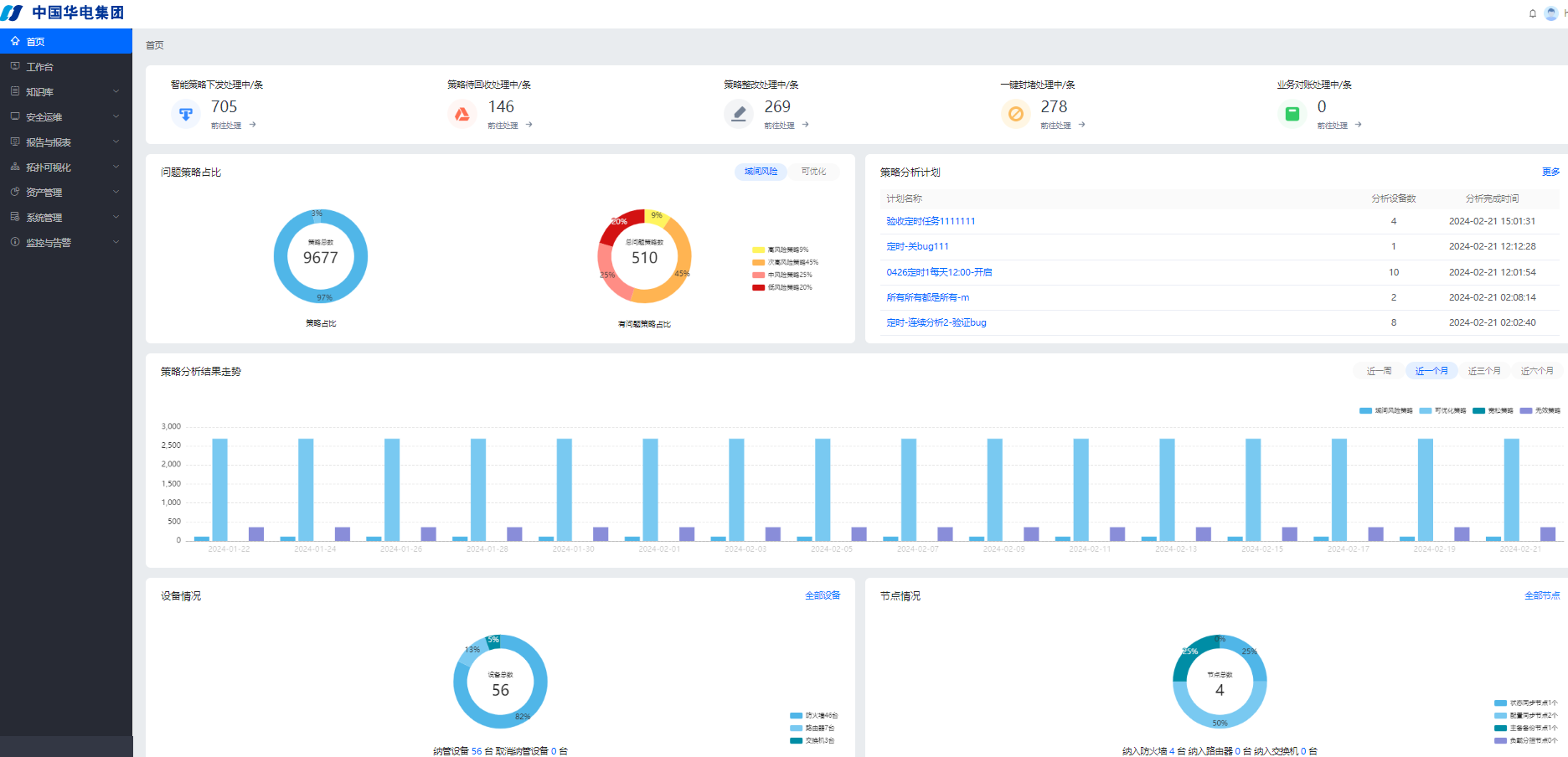The height and width of the screenshot is (757, 1568).
Task: Switch to the 可优化 tab
Action: pyautogui.click(x=813, y=172)
